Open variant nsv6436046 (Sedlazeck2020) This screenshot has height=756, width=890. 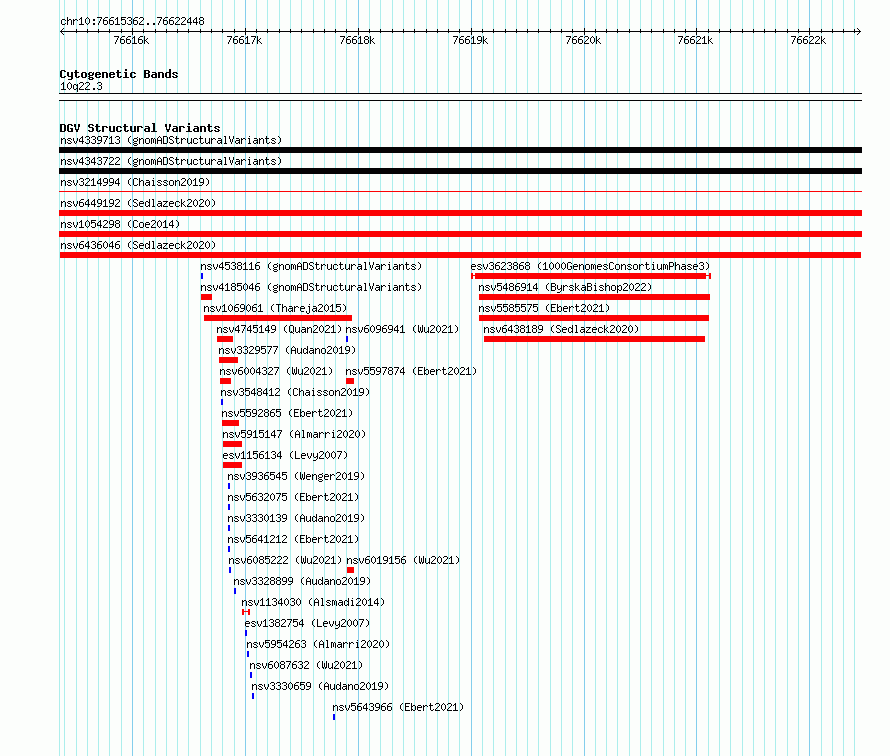point(138,245)
